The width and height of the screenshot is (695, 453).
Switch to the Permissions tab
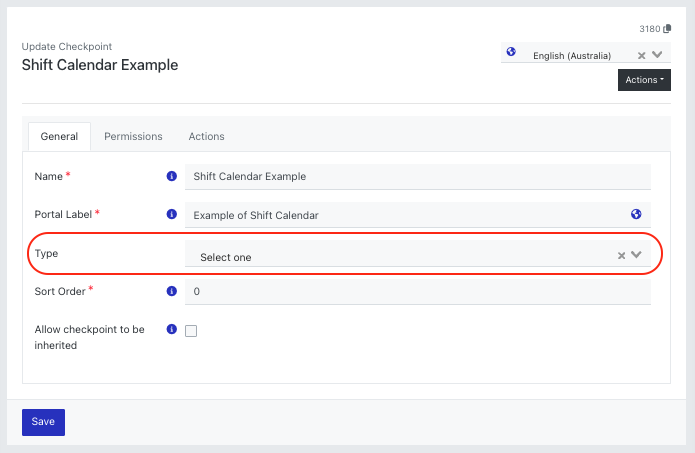133,137
